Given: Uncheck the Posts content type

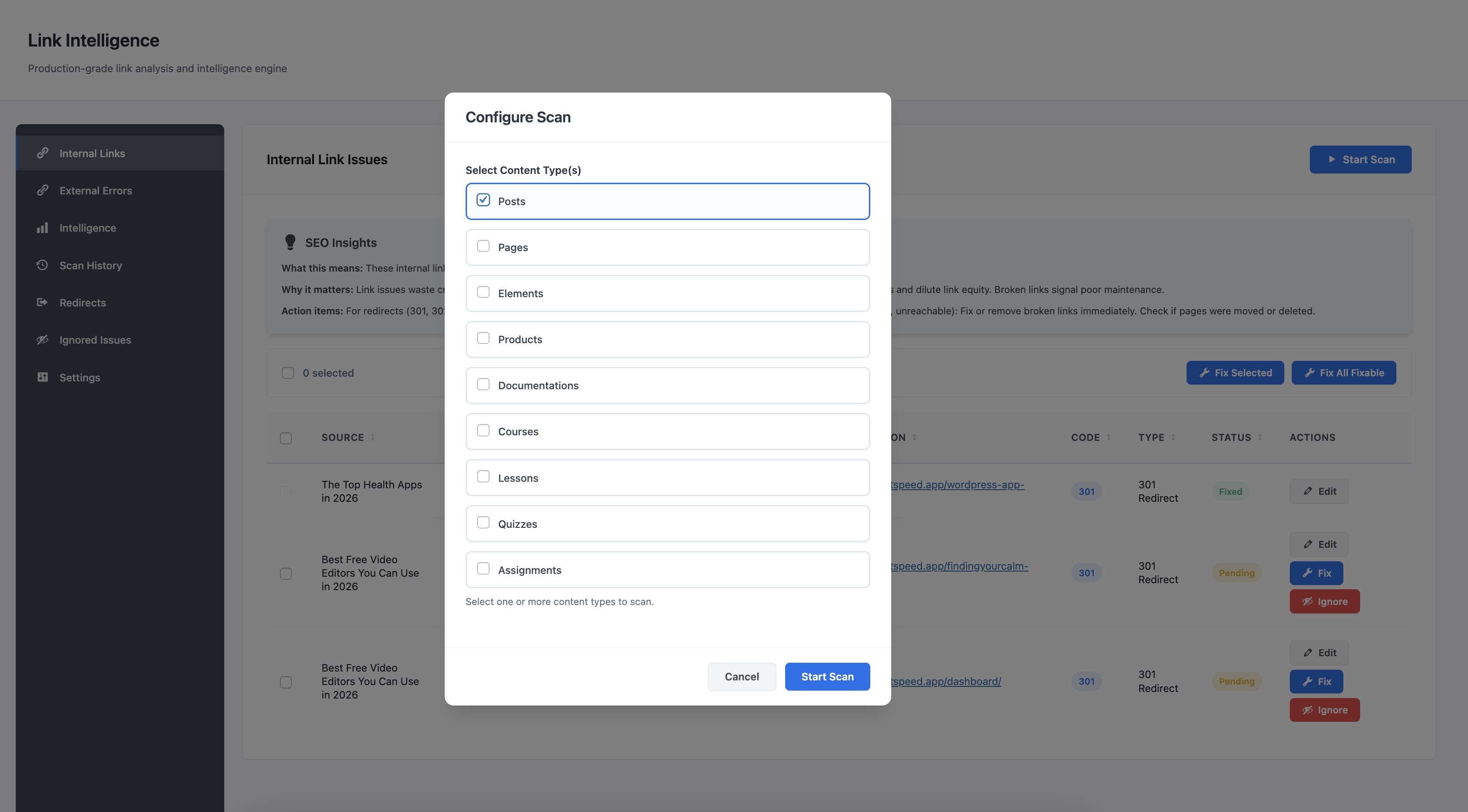Looking at the screenshot, I should 483,200.
